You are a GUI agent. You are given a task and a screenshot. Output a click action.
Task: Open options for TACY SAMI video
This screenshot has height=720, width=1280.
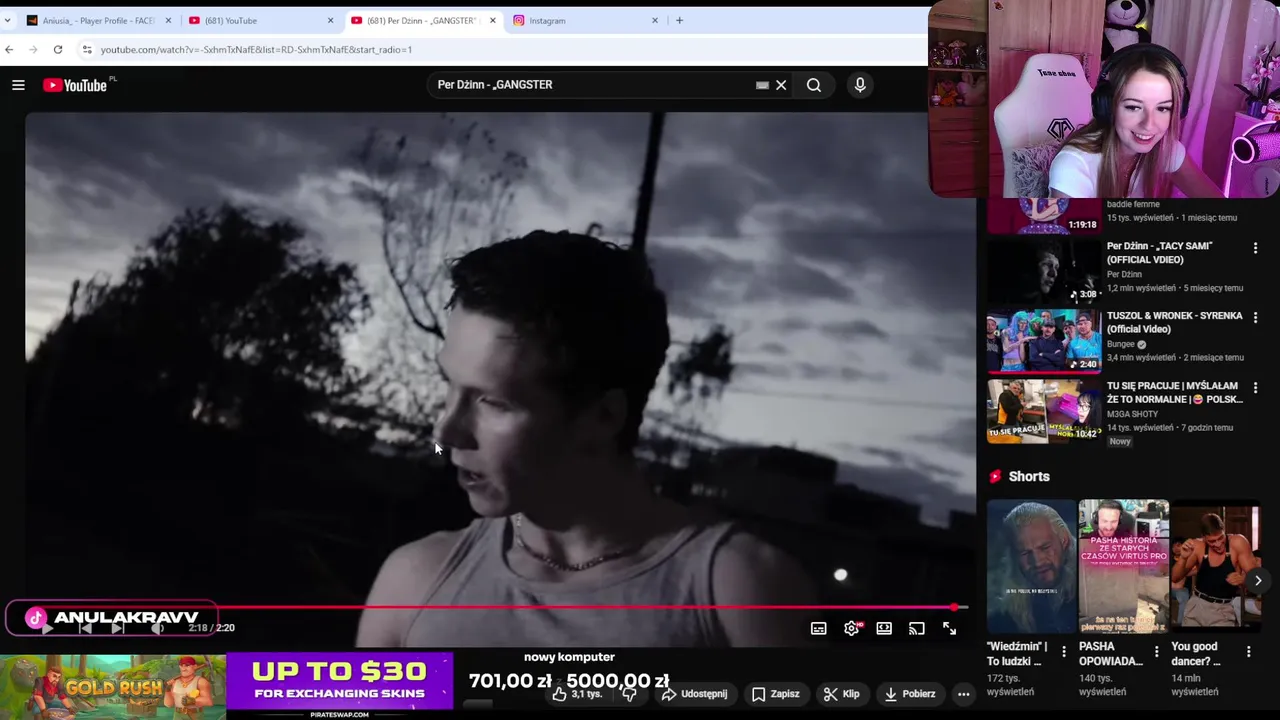tap(1255, 248)
